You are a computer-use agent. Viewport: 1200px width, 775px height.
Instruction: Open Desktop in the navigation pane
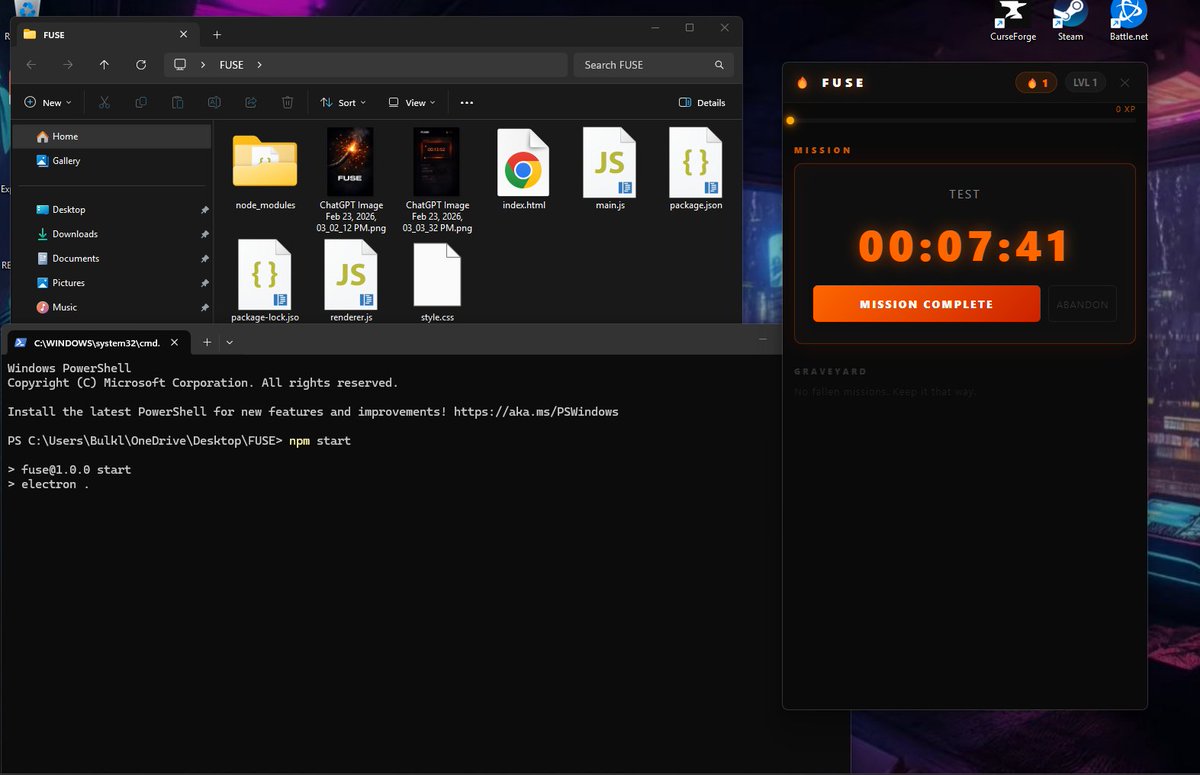(x=112, y=210)
